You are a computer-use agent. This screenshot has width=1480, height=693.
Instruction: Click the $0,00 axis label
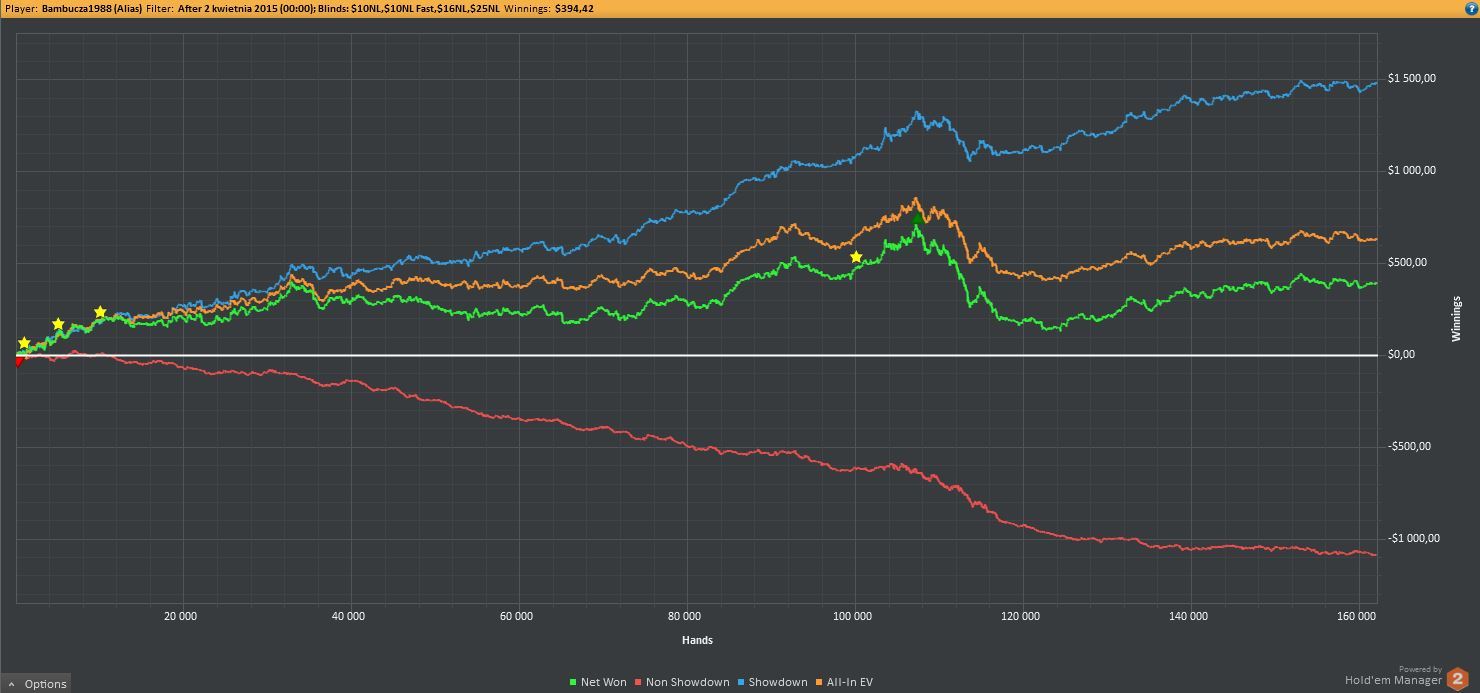pos(1402,355)
